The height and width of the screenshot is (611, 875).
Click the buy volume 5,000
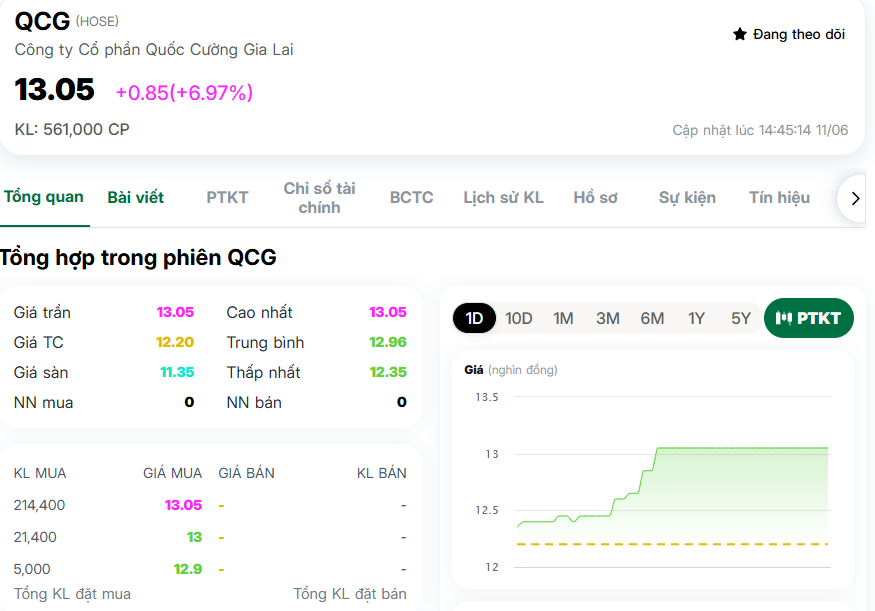tap(32, 569)
